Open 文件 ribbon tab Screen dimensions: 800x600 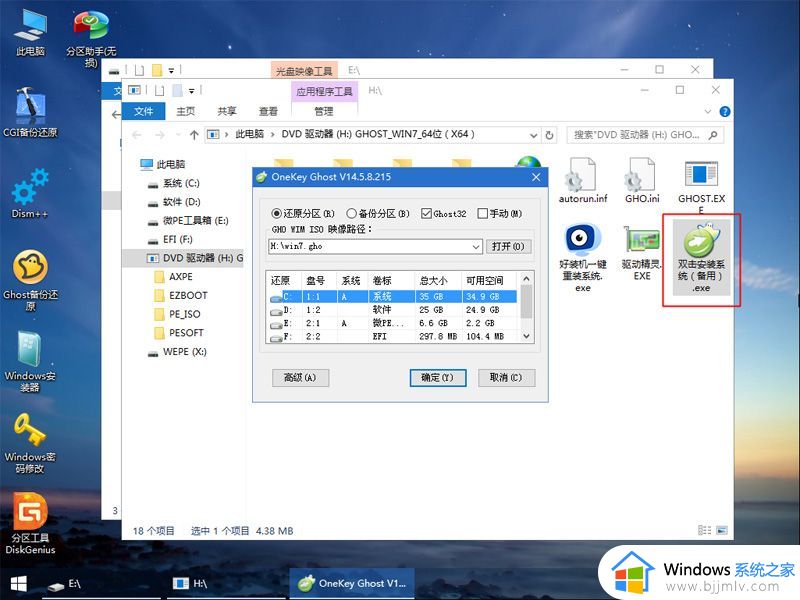[x=143, y=111]
